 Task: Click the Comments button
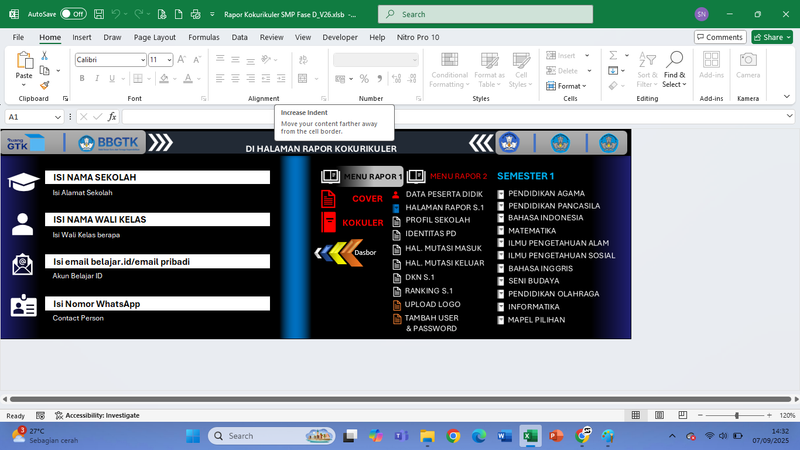(x=719, y=37)
